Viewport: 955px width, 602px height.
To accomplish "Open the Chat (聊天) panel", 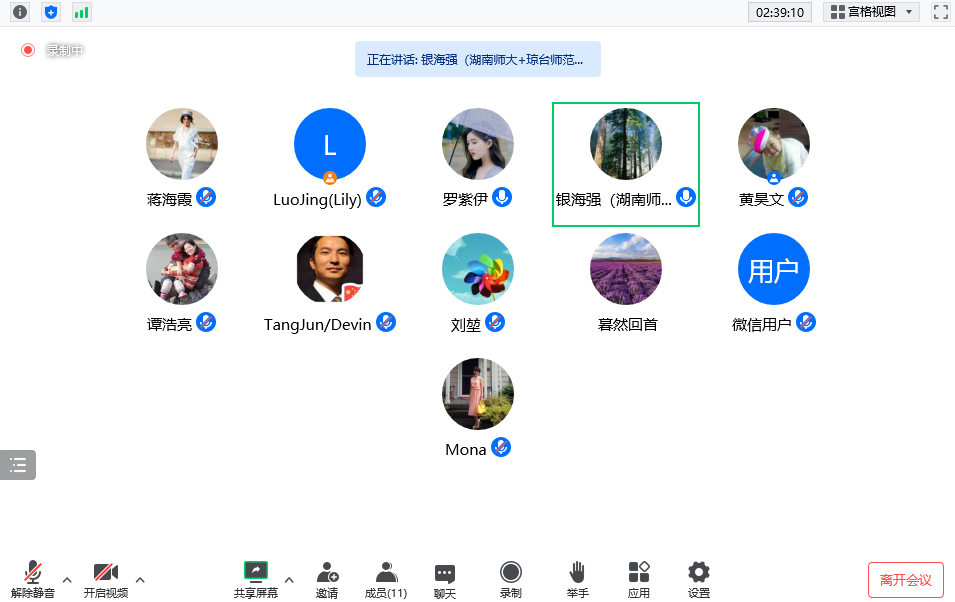I will (445, 578).
